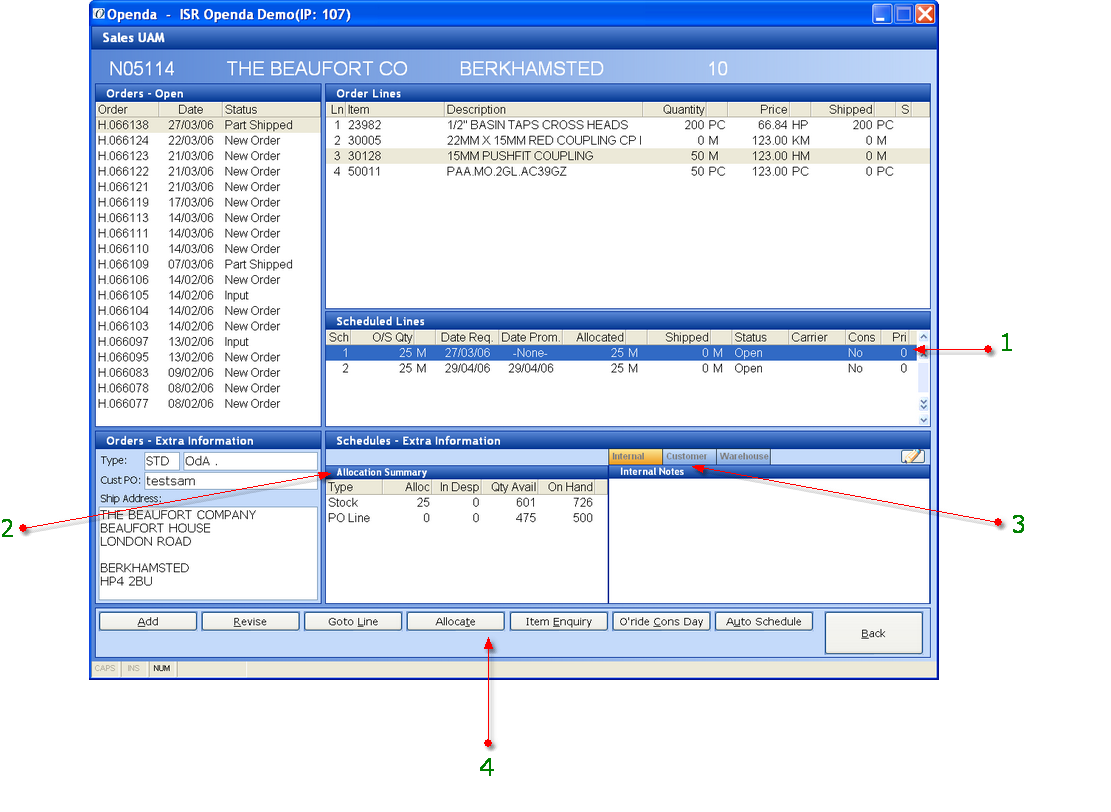
Task: Switch to the Warehouse notes tab
Action: (x=743, y=456)
